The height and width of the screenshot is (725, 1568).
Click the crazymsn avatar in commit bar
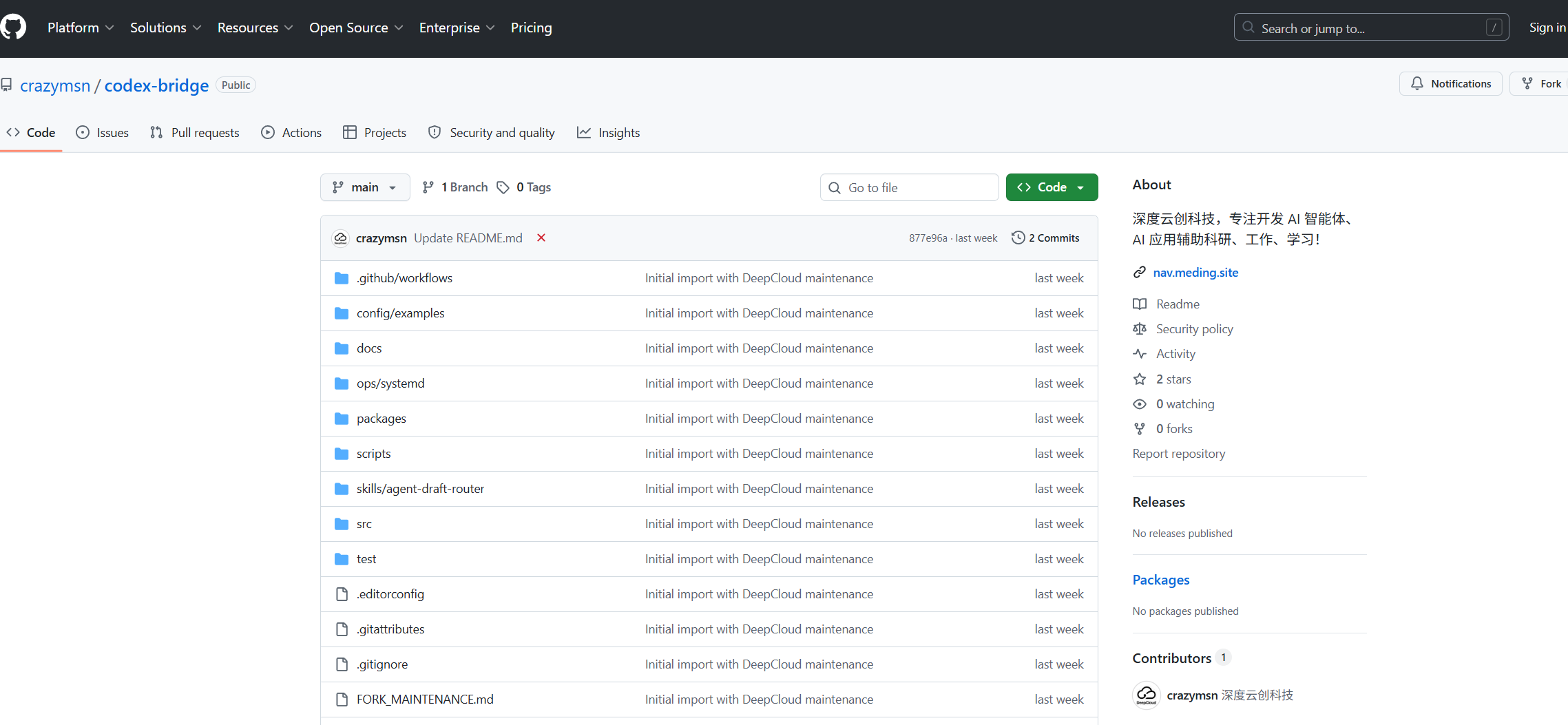[x=340, y=238]
